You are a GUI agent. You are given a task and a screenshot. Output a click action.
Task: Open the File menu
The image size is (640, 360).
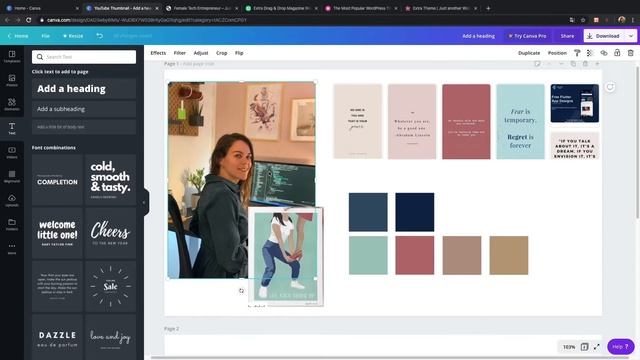click(45, 36)
